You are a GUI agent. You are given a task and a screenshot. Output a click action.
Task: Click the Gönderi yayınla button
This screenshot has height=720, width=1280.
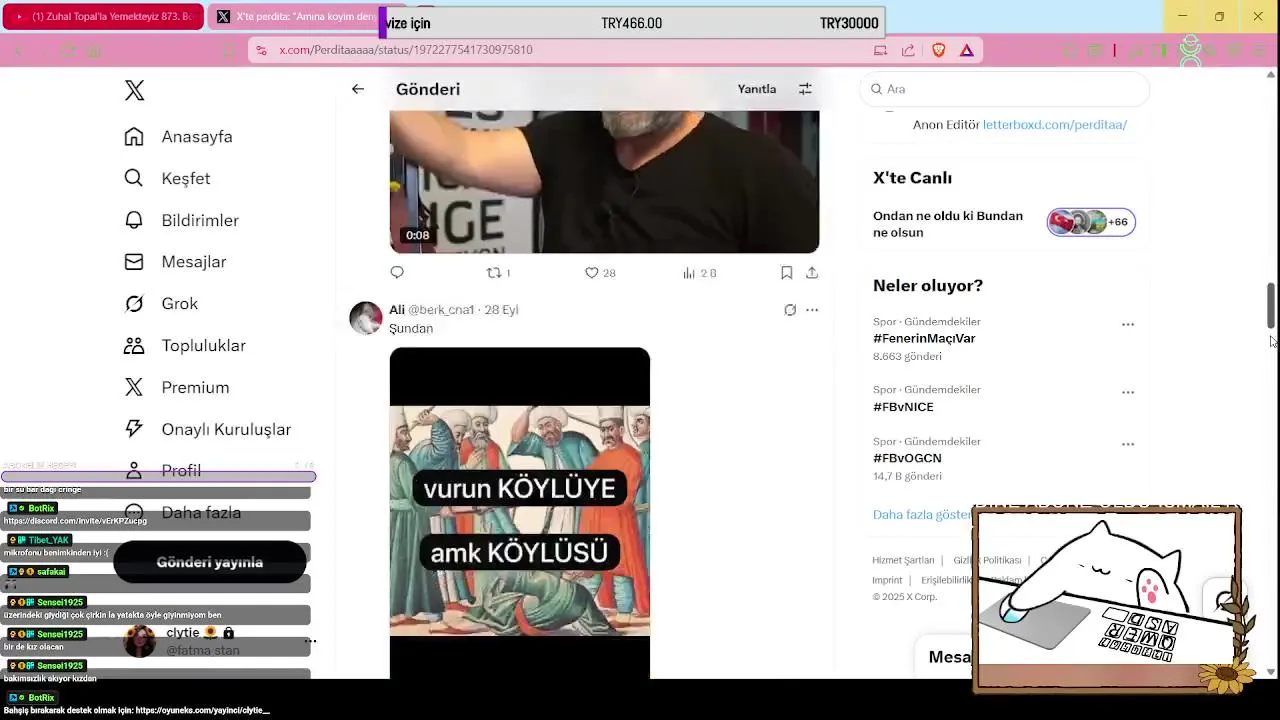[210, 562]
